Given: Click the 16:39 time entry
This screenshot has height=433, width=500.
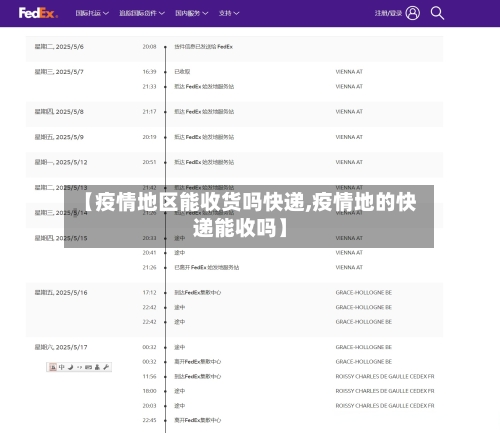Looking at the screenshot, I should tap(149, 72).
